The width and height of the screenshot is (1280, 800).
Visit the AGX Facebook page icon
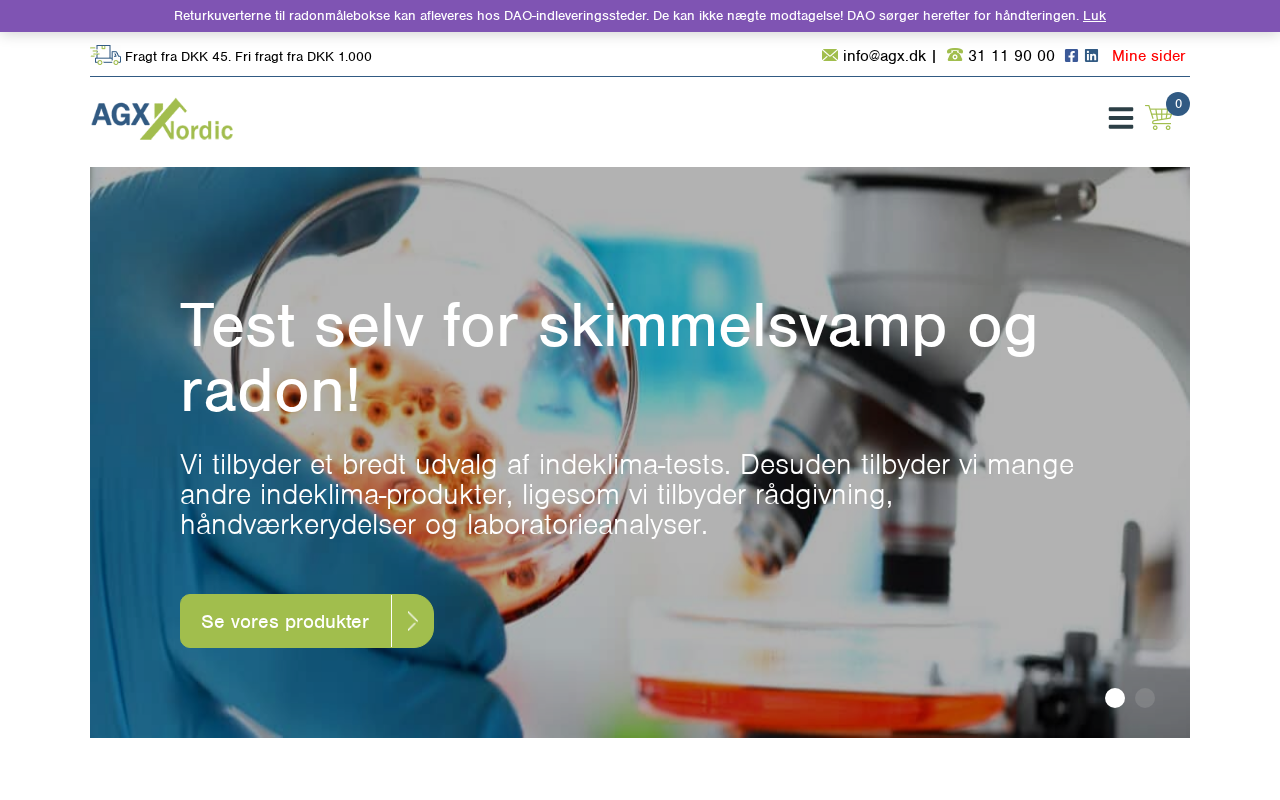tap(1071, 56)
